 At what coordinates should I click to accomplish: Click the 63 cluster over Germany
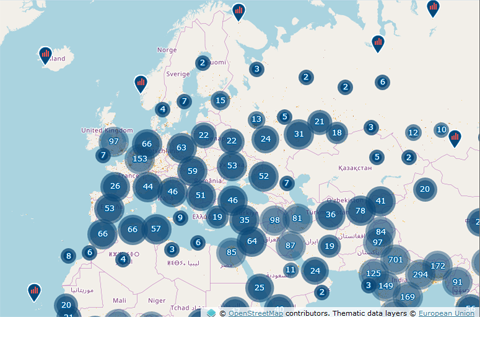tap(181, 148)
